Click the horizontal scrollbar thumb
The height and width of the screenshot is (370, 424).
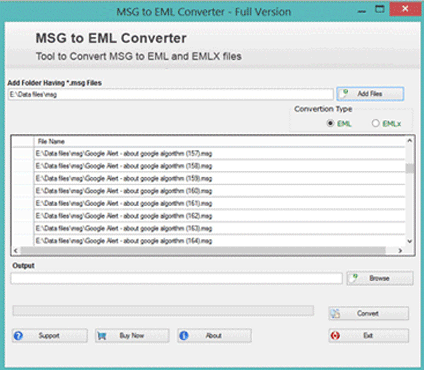coord(203,250)
